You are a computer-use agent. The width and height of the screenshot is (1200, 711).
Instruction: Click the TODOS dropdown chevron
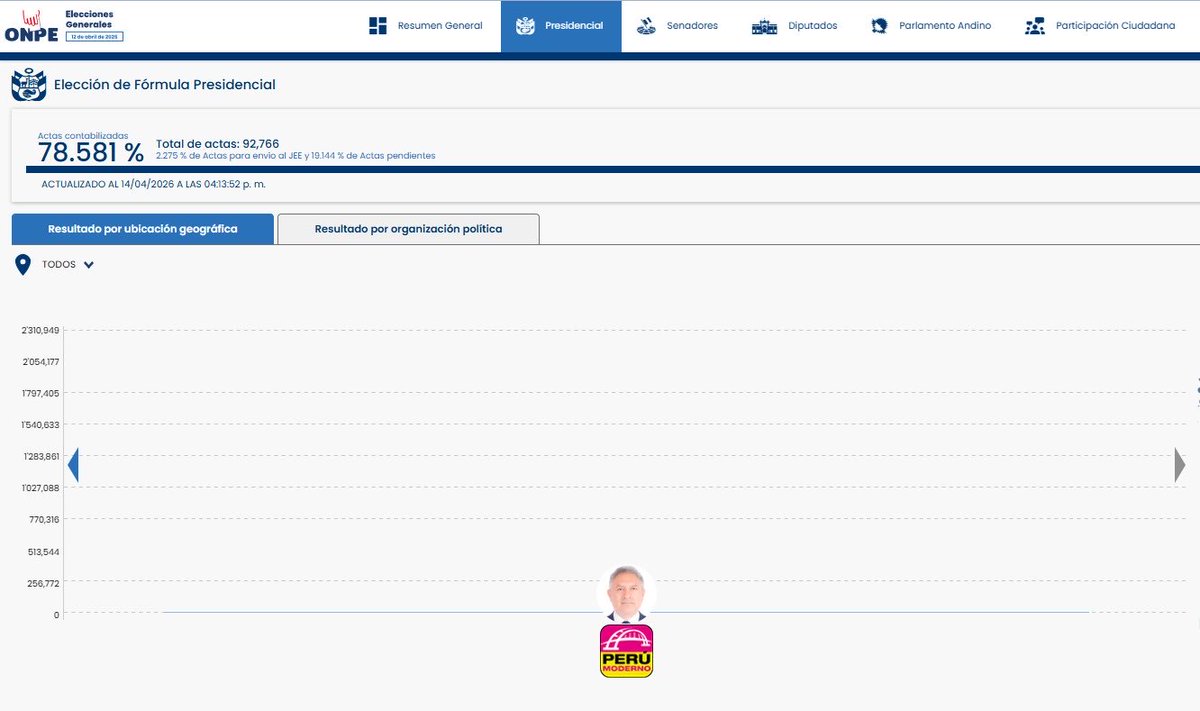point(89,265)
